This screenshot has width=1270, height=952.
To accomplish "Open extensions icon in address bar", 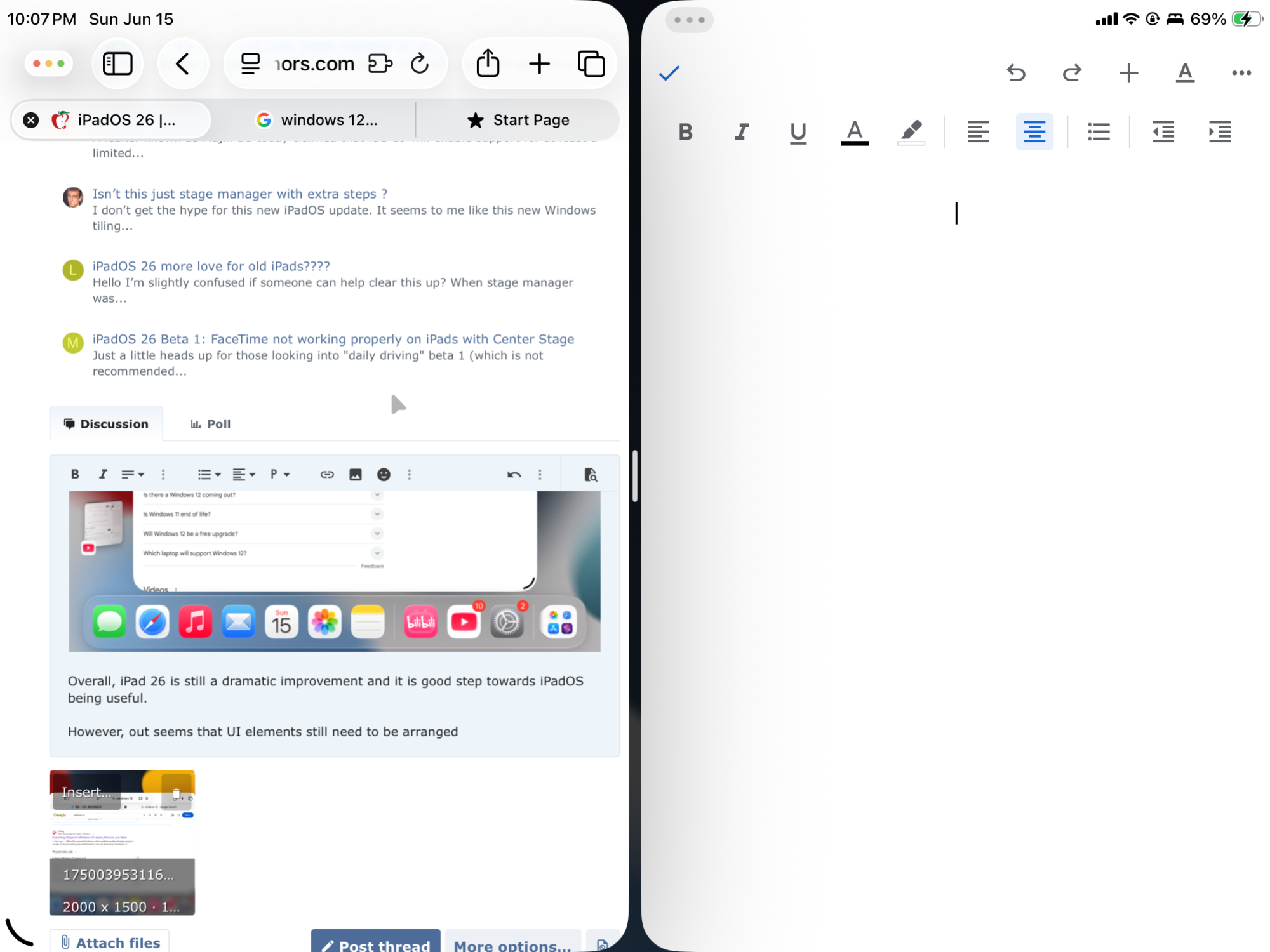I will [x=380, y=63].
